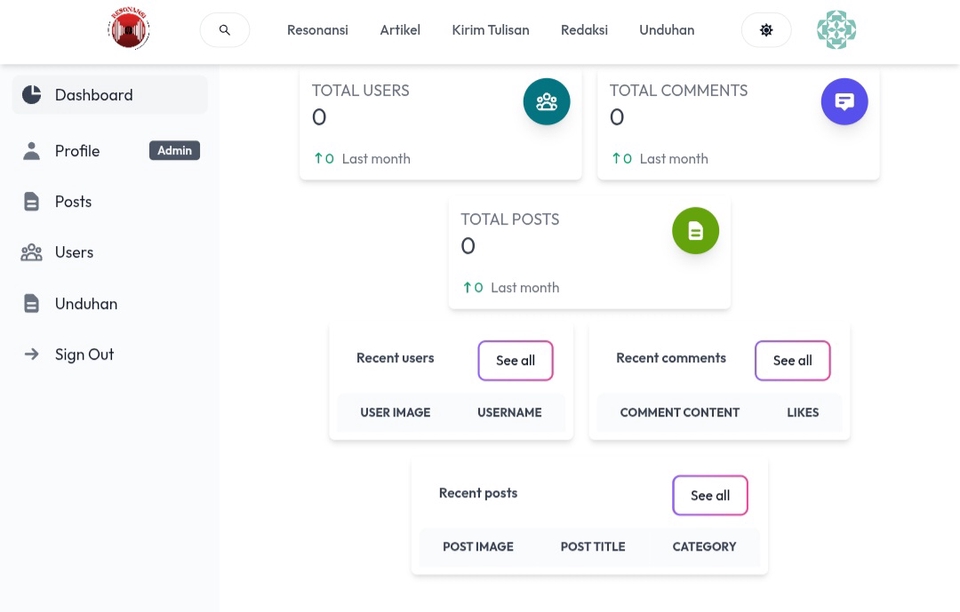
Task: See all recent posts
Action: 710,496
